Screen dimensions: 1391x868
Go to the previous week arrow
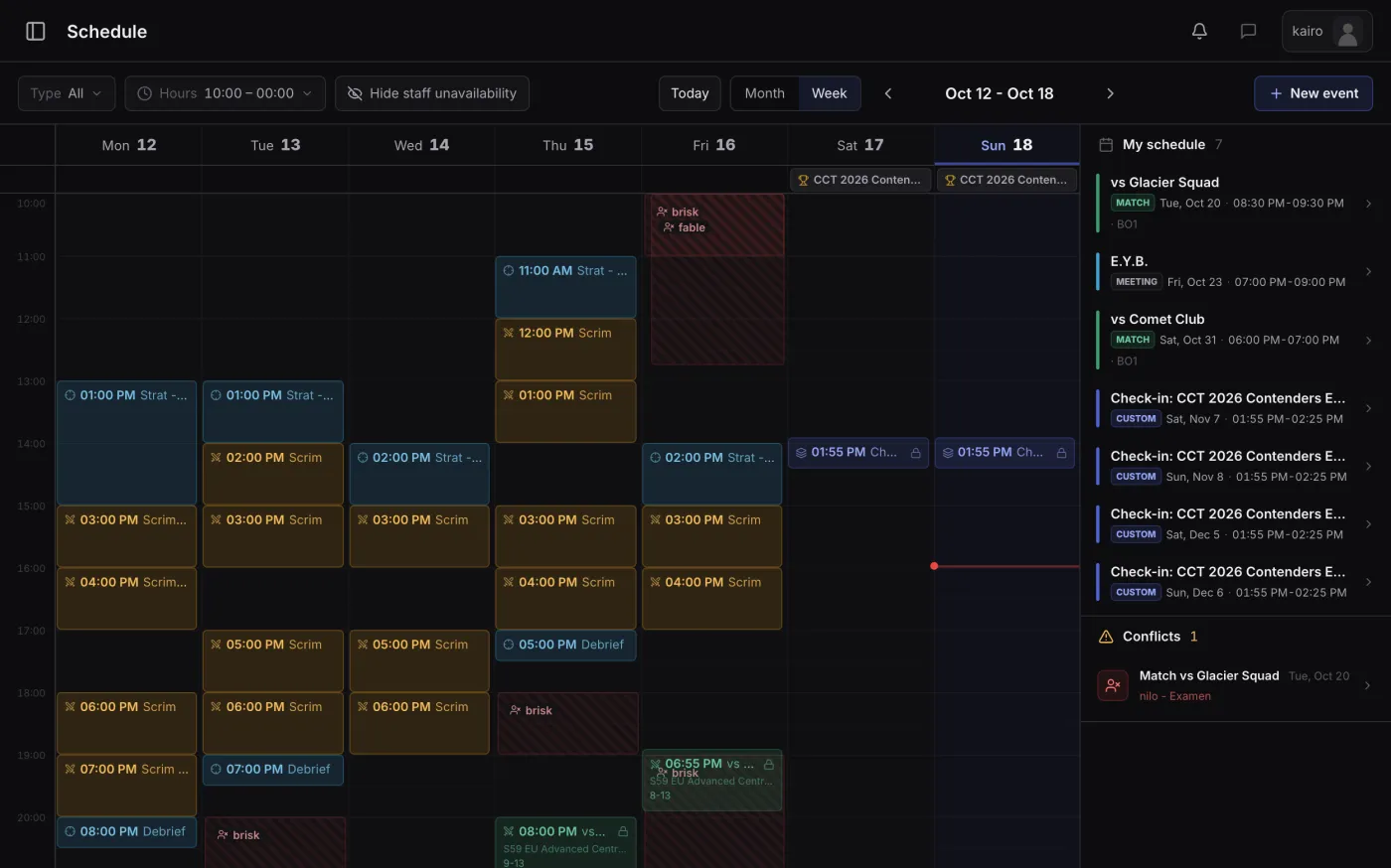pyautogui.click(x=888, y=93)
